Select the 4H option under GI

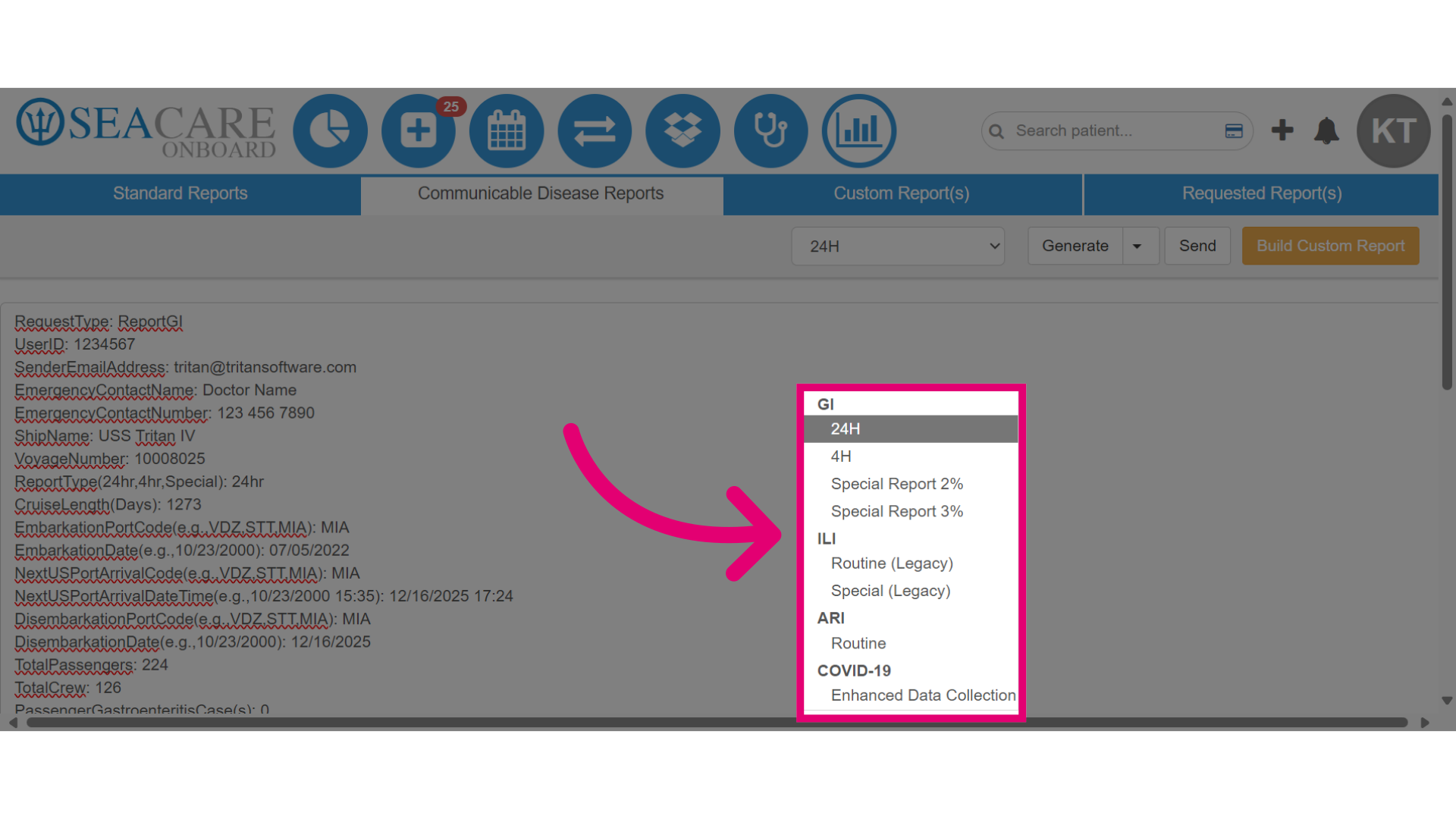(x=911, y=457)
